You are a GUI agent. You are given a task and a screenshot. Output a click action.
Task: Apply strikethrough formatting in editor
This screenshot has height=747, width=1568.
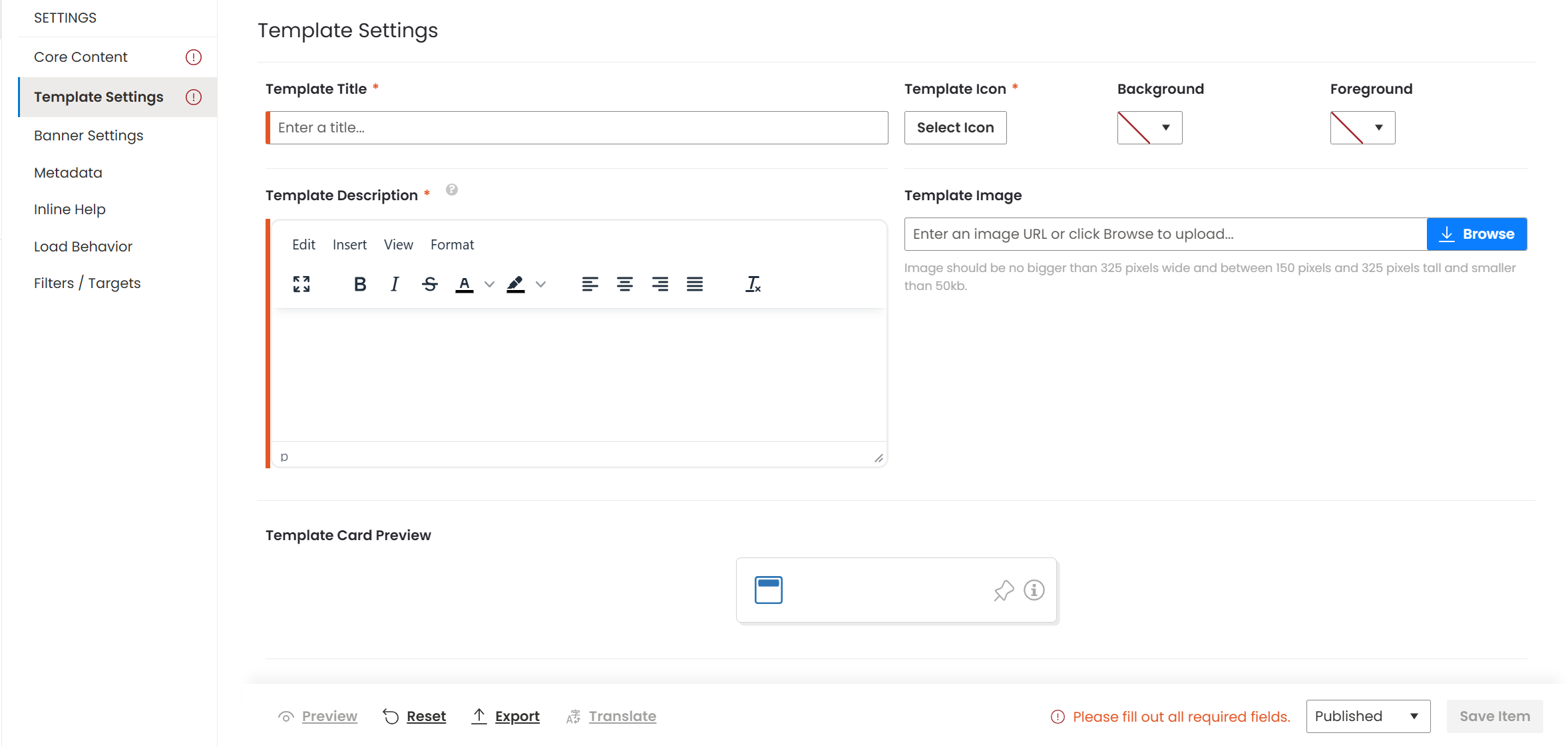[x=430, y=284]
